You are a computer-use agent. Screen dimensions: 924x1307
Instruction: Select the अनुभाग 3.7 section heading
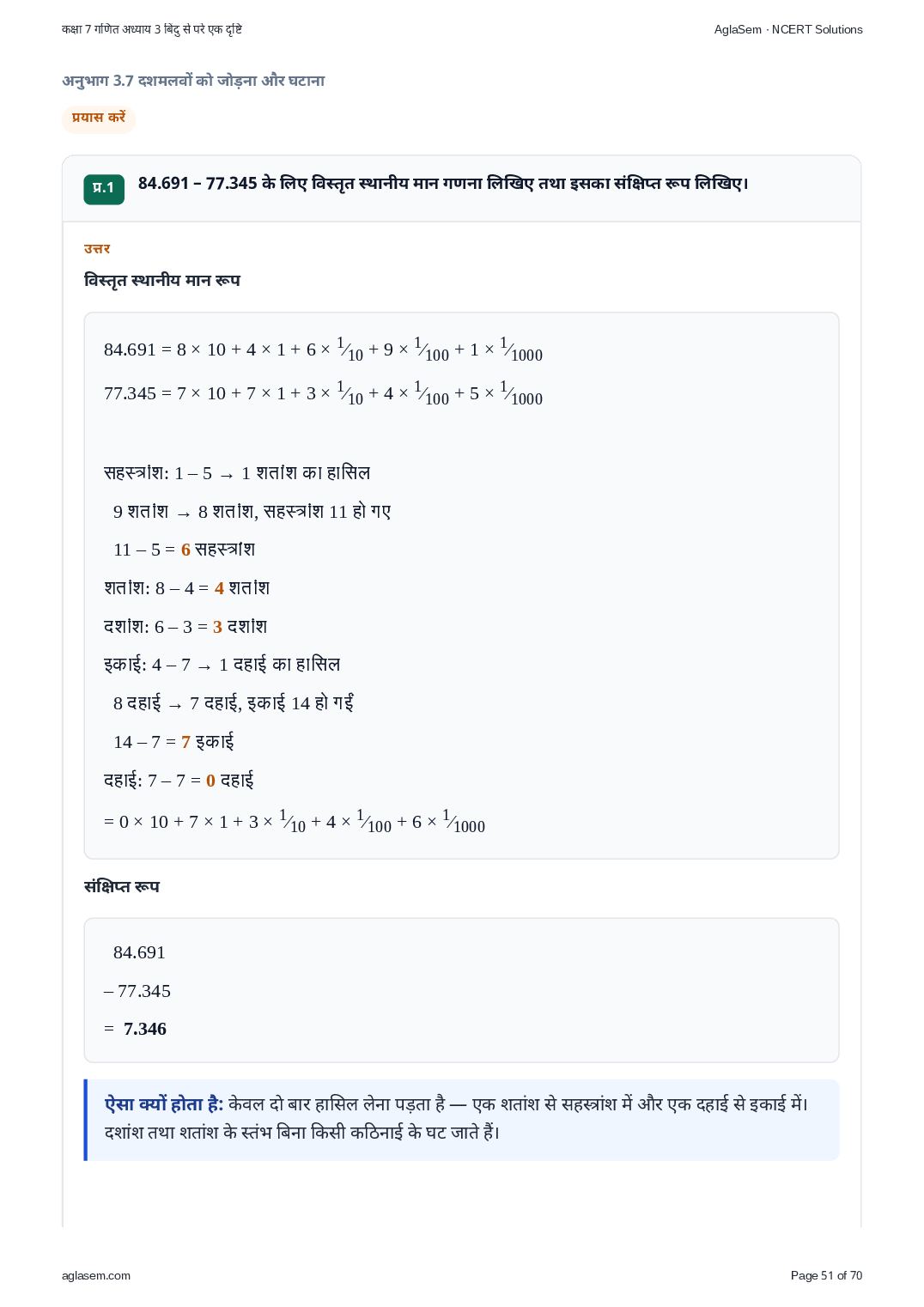coord(193,81)
